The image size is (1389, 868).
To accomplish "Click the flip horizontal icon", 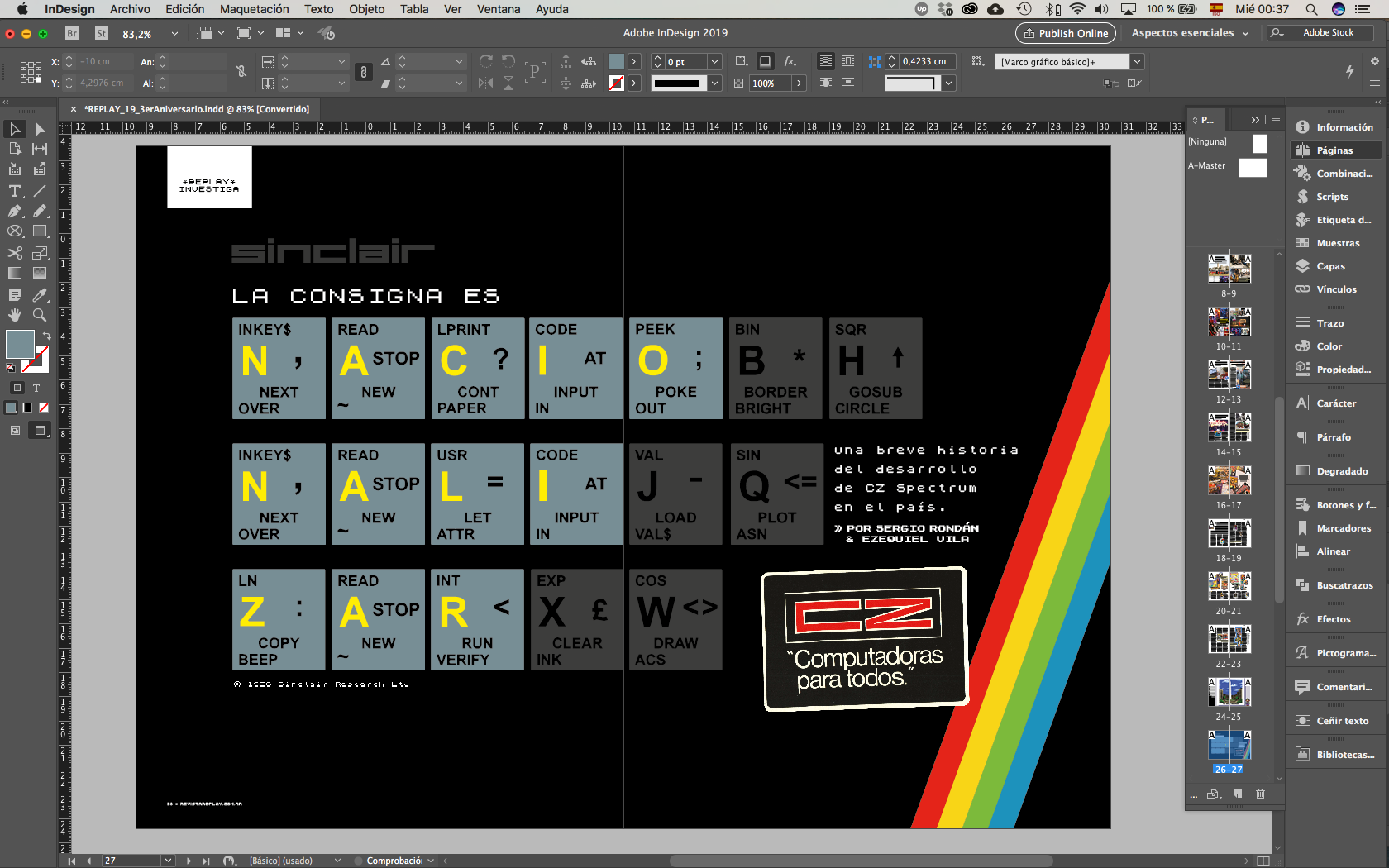I will [x=486, y=83].
